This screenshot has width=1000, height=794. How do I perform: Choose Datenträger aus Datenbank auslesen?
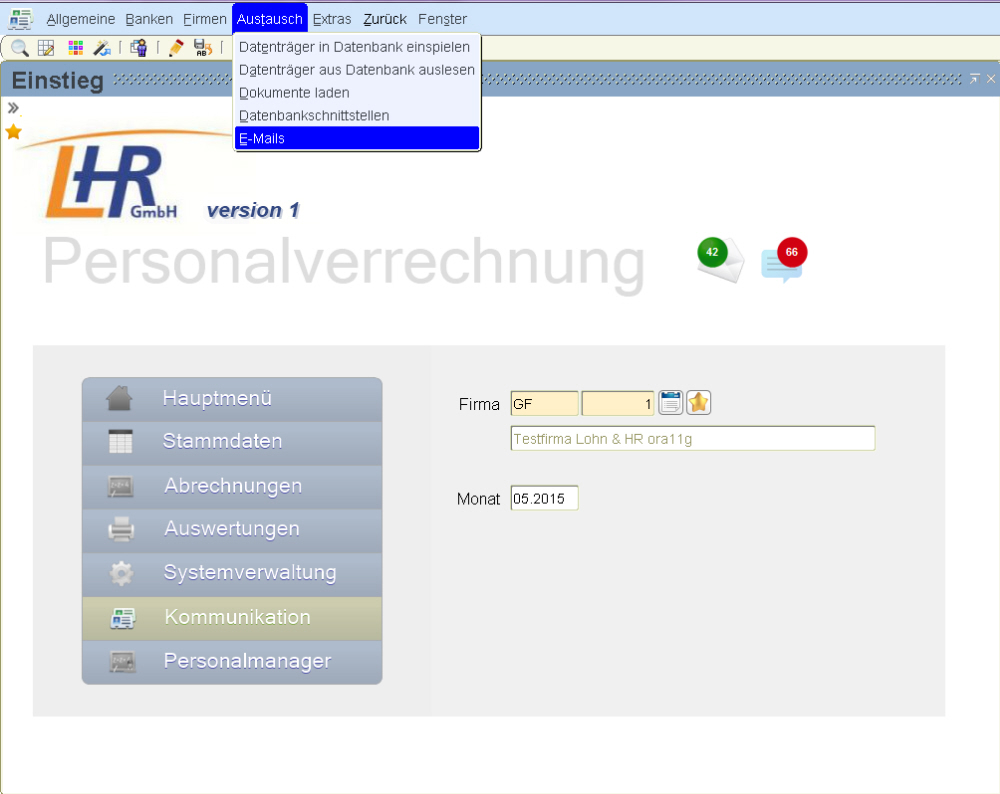(x=357, y=70)
